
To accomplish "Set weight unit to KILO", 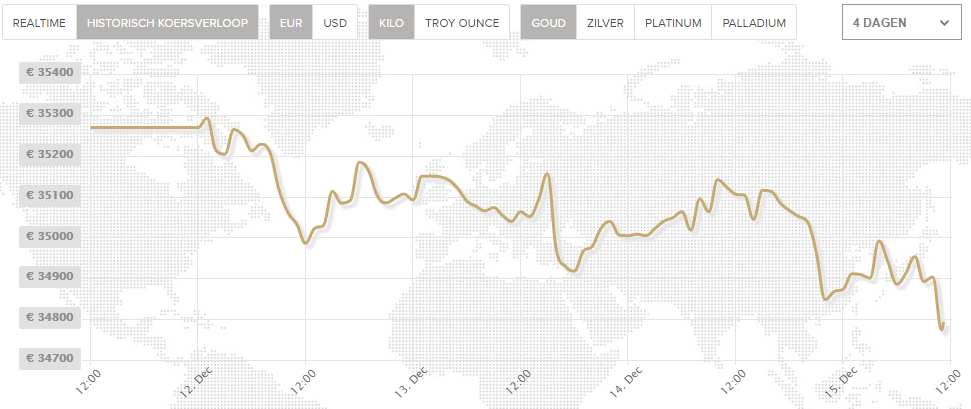I will point(391,22).
